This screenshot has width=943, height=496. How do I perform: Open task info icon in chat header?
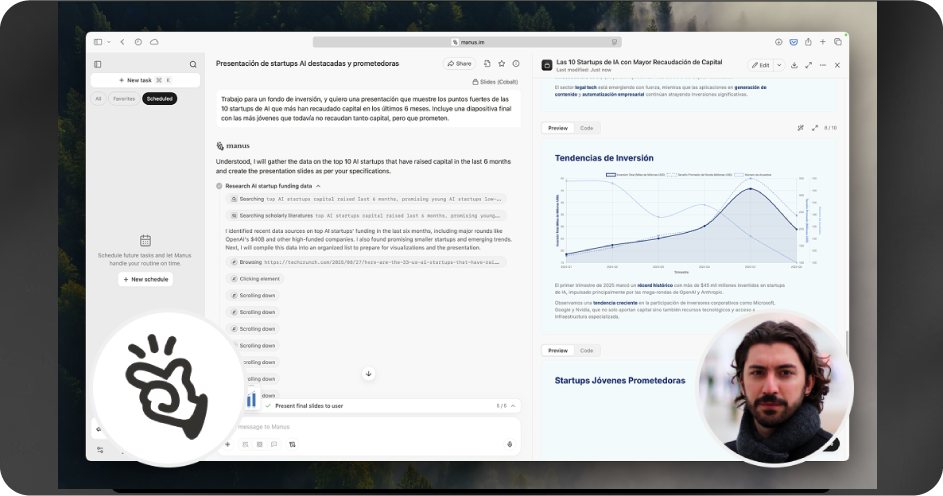pos(516,64)
